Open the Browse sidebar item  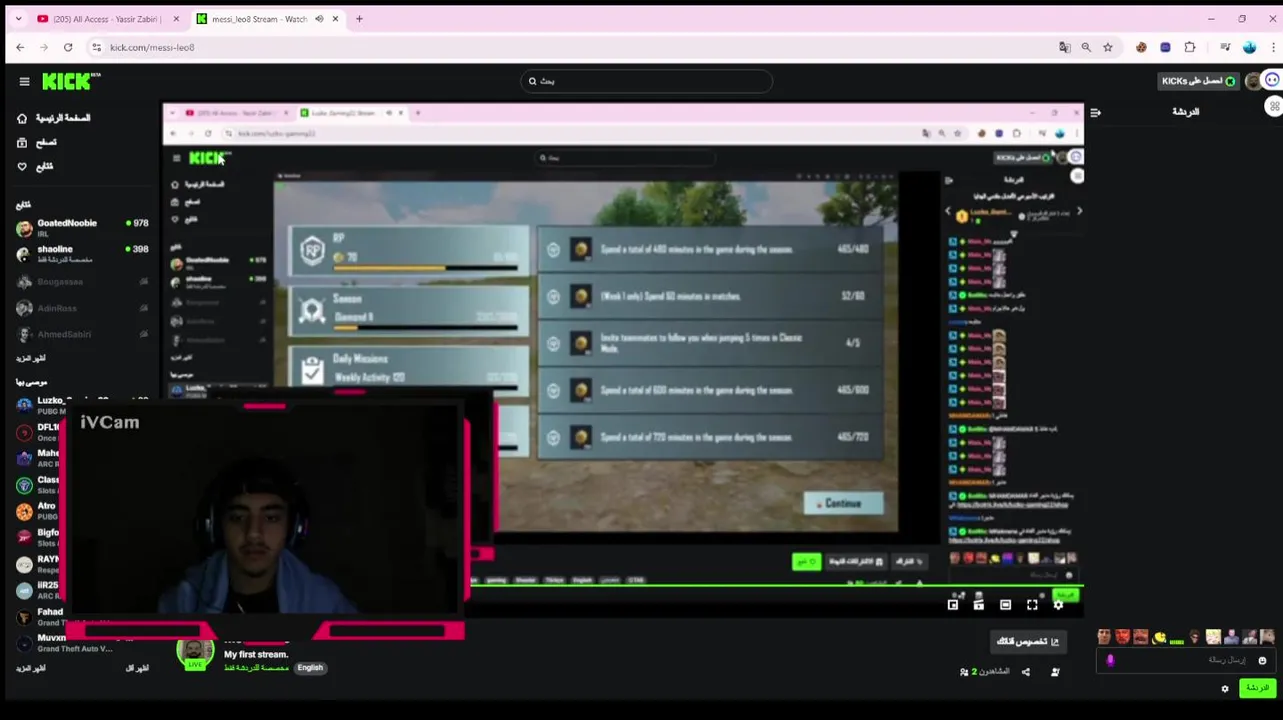38,142
